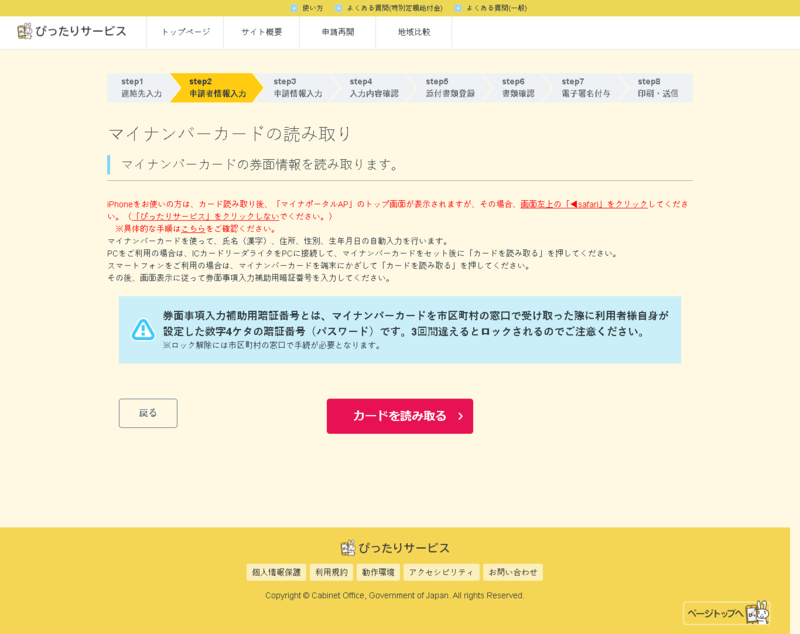Open アクセシビリティ footer link
The height and width of the screenshot is (634, 800).
pyautogui.click(x=441, y=572)
